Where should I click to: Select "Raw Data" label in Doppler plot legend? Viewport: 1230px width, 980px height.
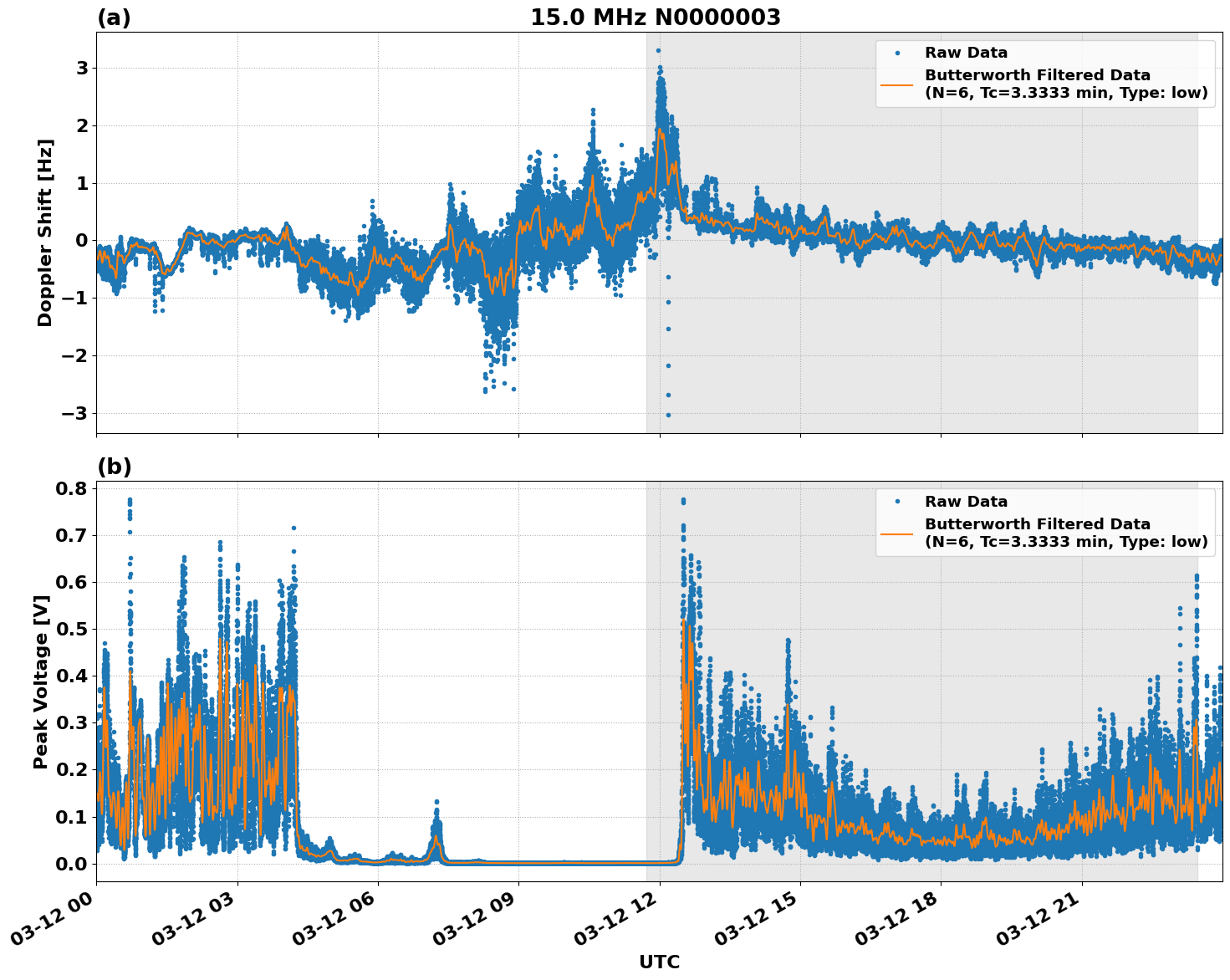click(966, 54)
